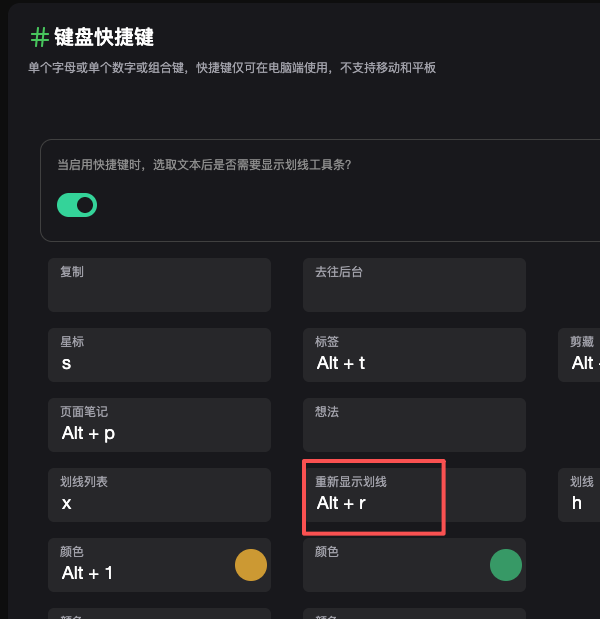The image size is (600, 619).
Task: Click the empty 颜色 field left of green swatch
Action: click(395, 570)
